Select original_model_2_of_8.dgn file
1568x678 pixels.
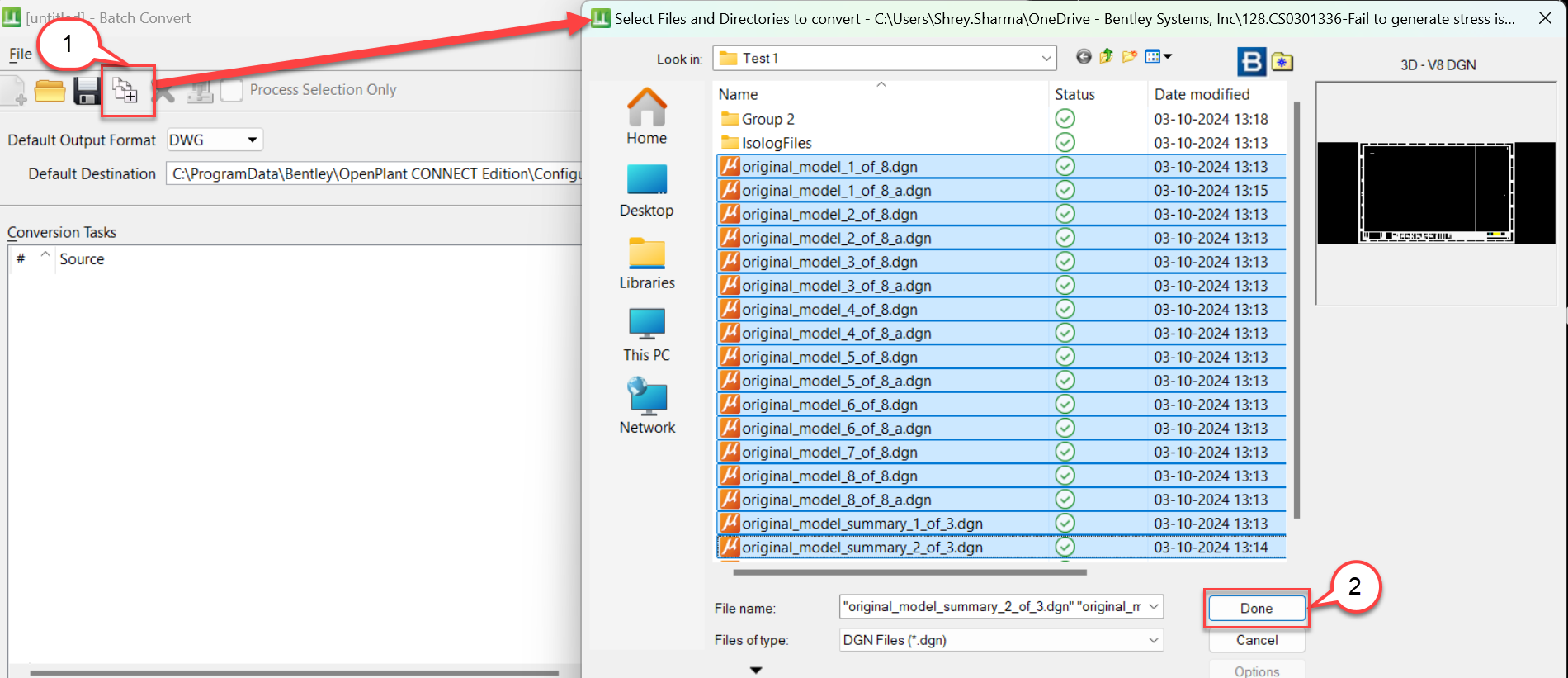[1000, 214]
